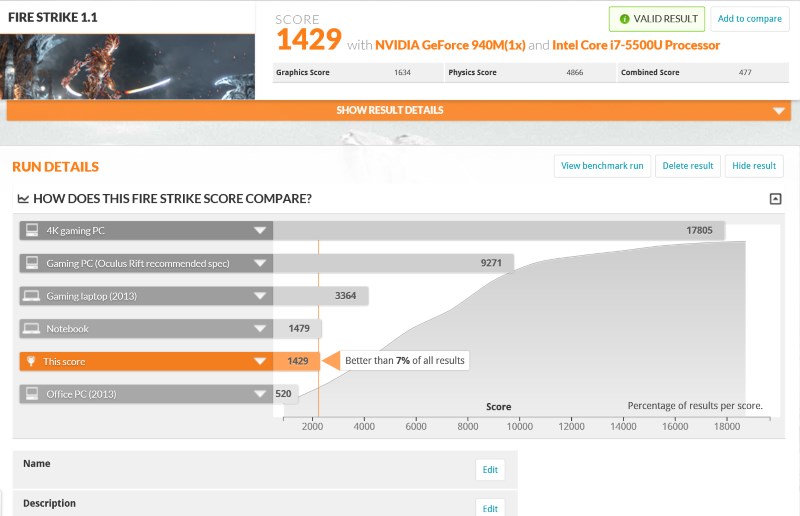800x516 pixels.
Task: Click the Valid Result button
Action: click(x=657, y=19)
